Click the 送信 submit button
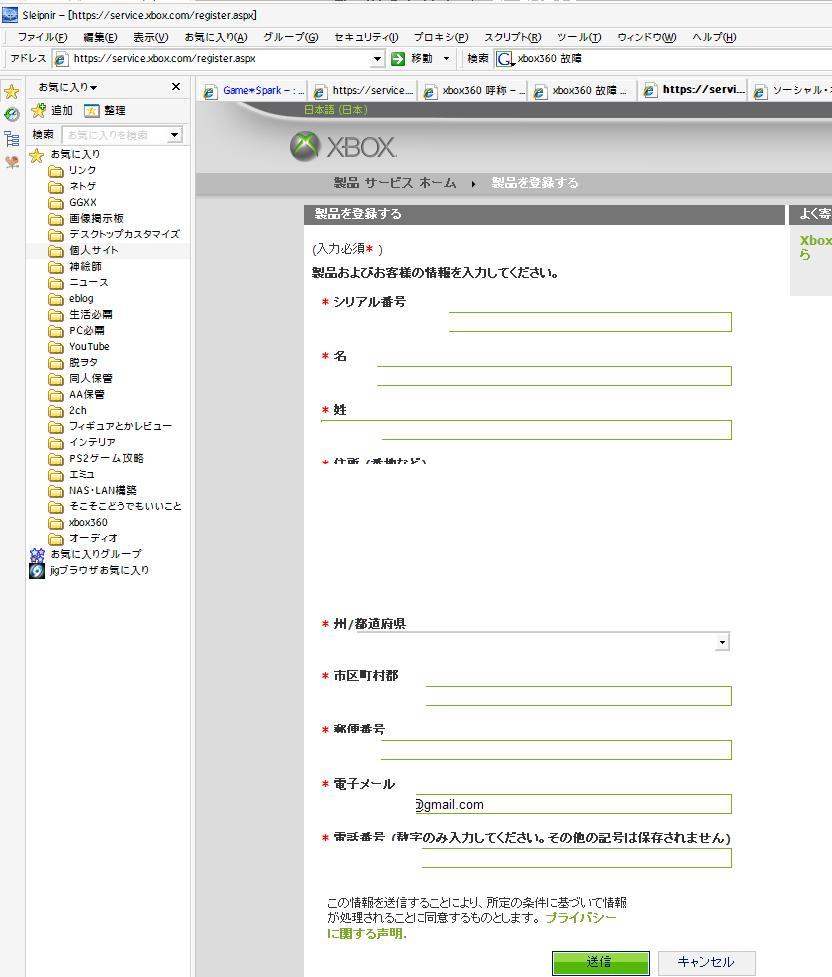This screenshot has height=977, width=832. tap(601, 963)
